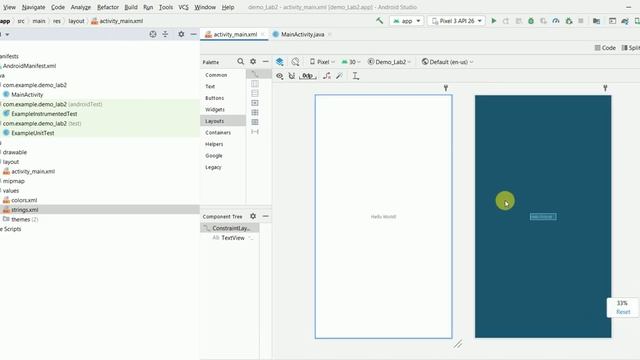Open View Options eye icon
The height and width of the screenshot is (360, 640).
[280, 76]
